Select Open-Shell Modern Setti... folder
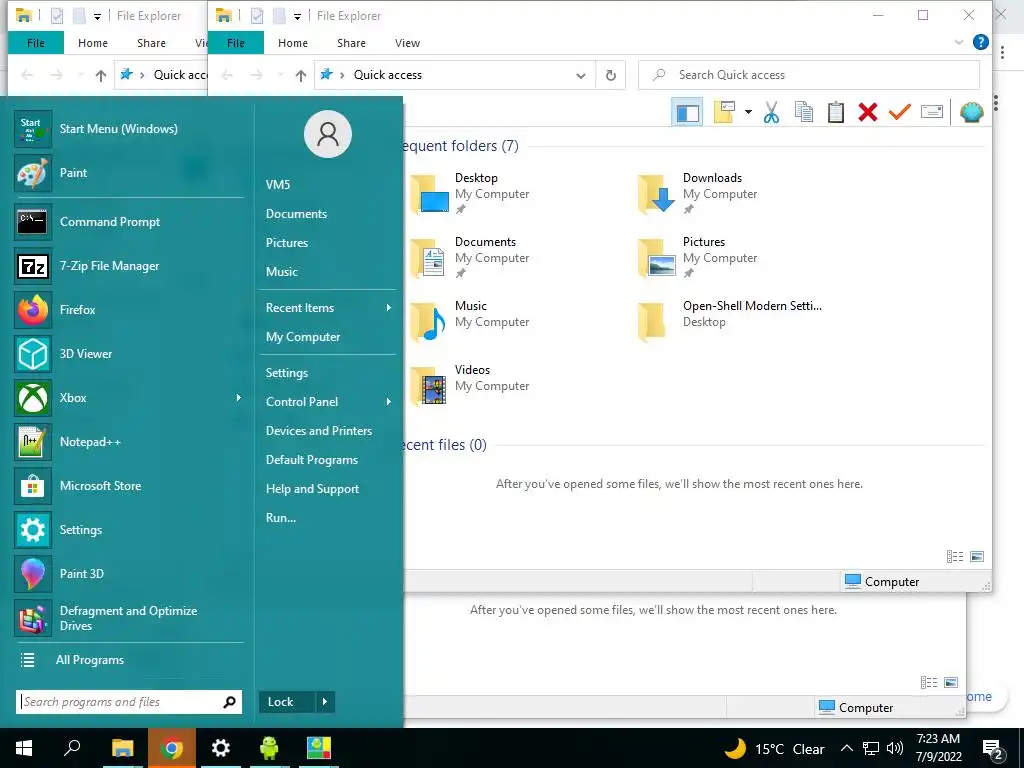The height and width of the screenshot is (768, 1024). [731, 321]
